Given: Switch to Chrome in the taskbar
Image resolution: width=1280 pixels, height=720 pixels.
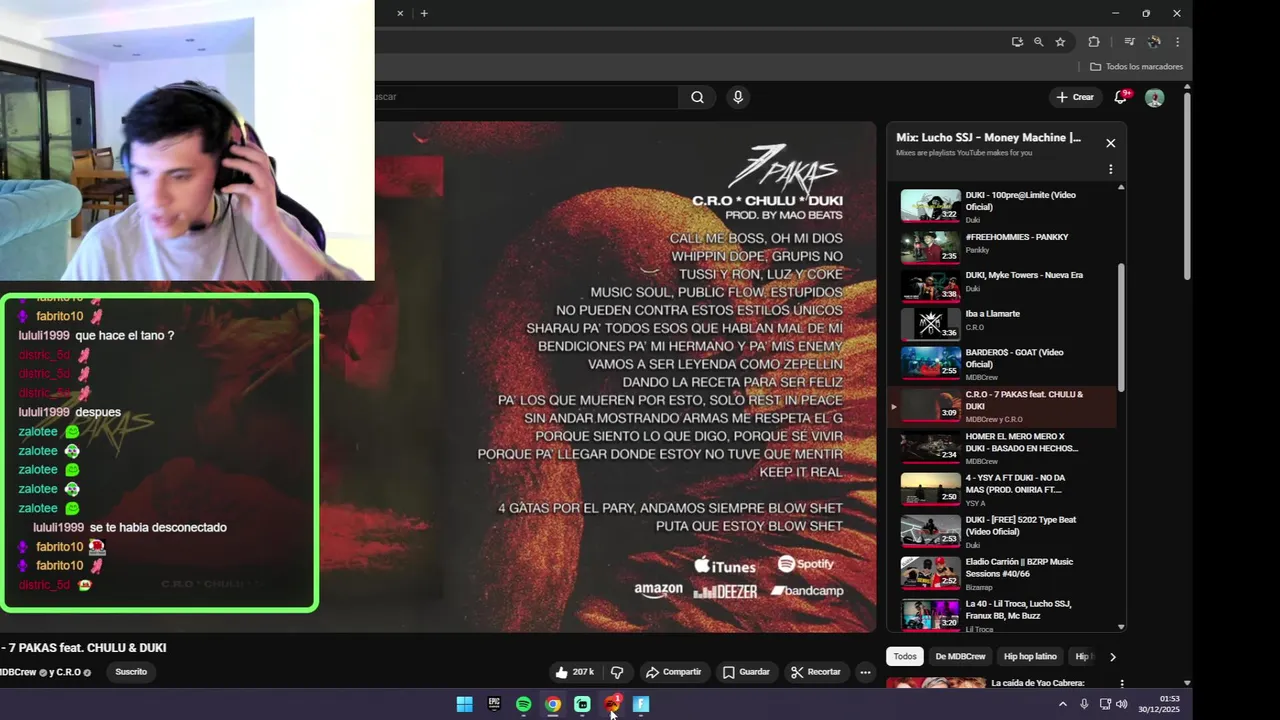Looking at the screenshot, I should [553, 704].
